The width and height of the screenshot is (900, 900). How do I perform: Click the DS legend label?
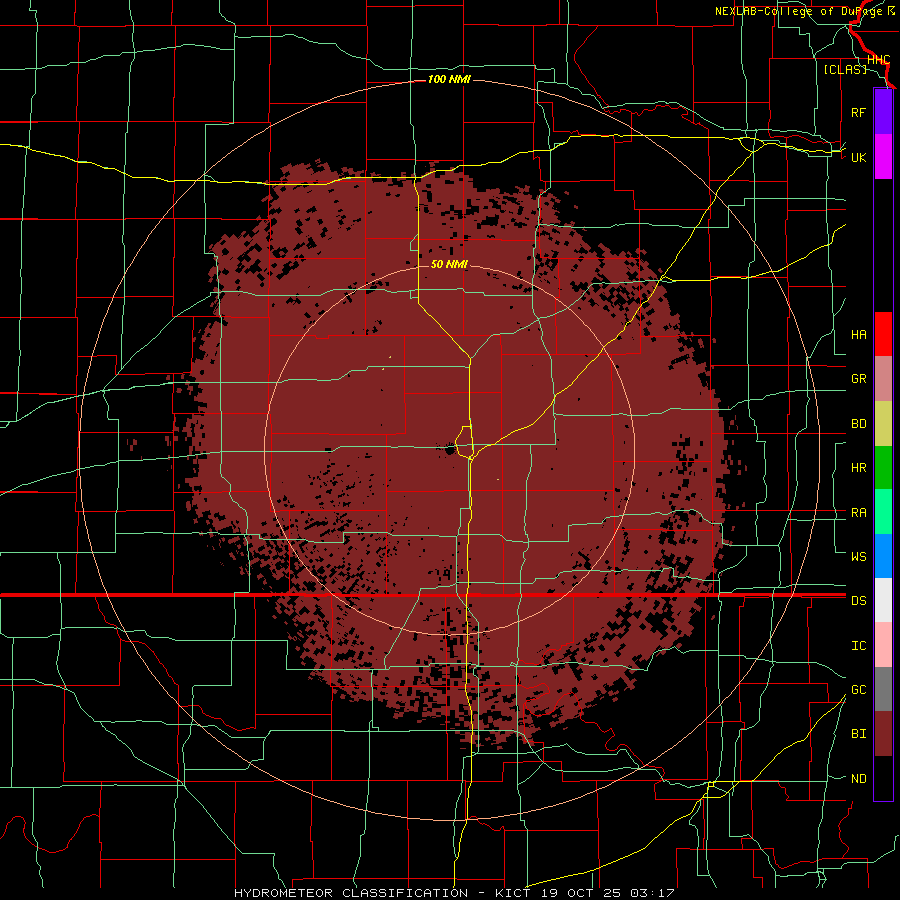(x=858, y=601)
